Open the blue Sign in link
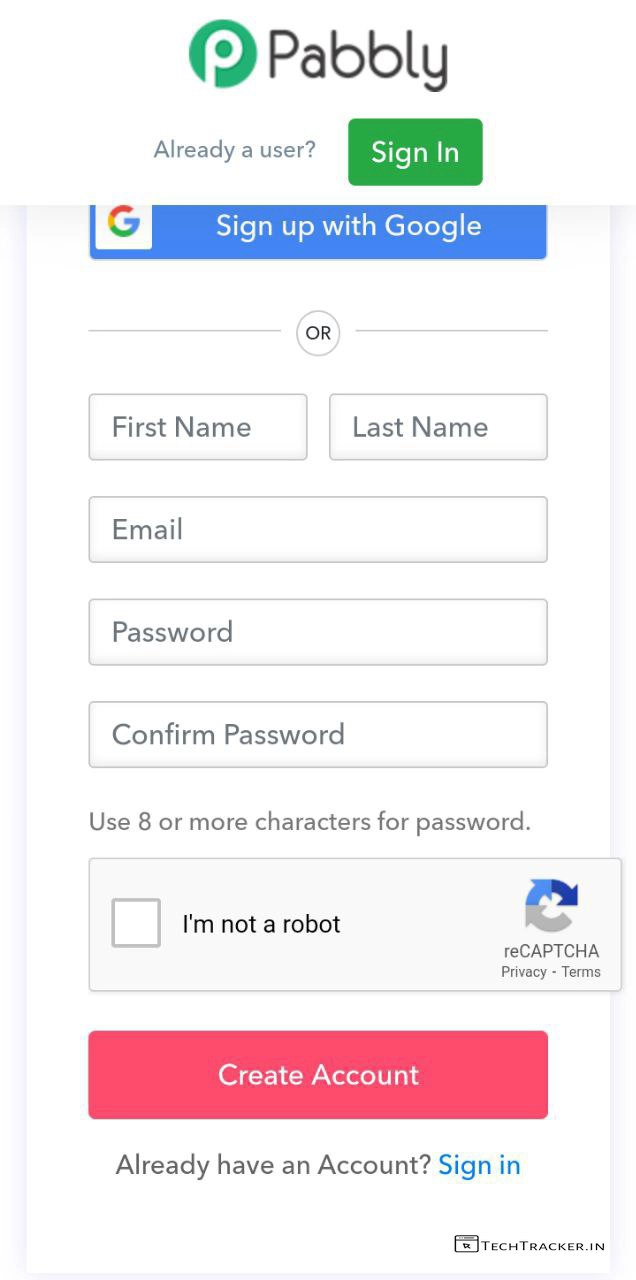 pos(479,1165)
